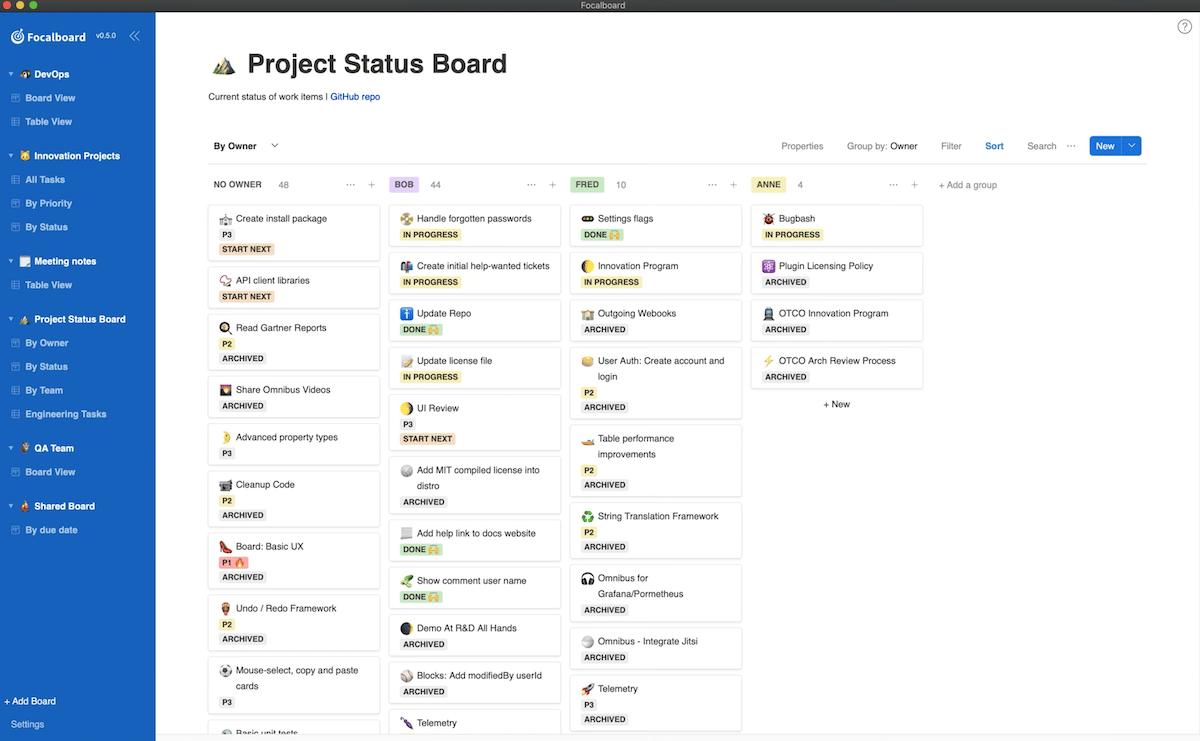Image resolution: width=1200 pixels, height=741 pixels.
Task: Open the Filter menu
Action: click(951, 146)
